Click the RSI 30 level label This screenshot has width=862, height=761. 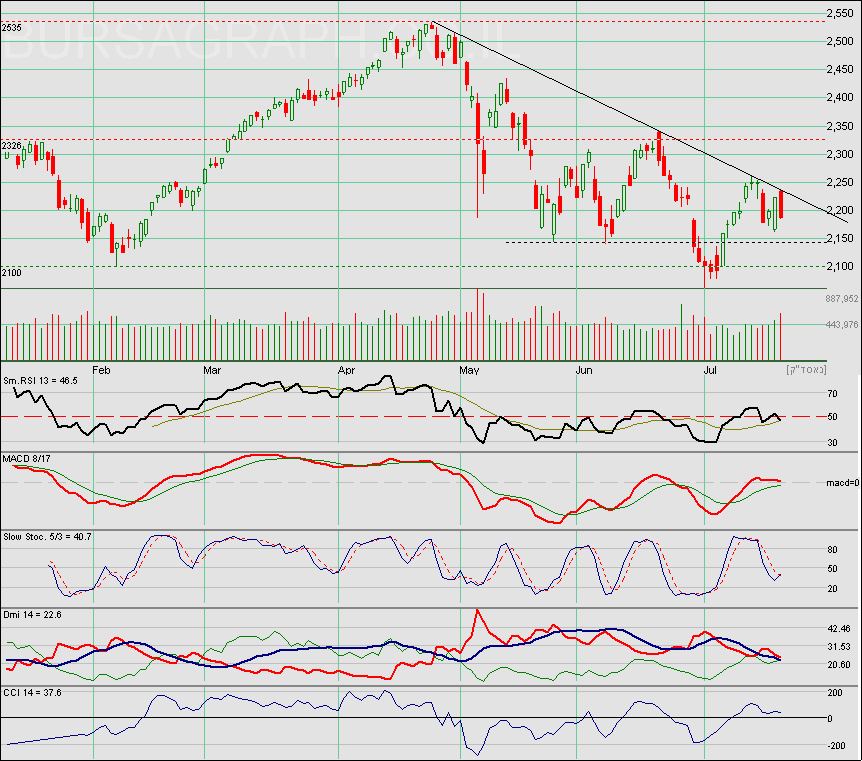pos(832,443)
